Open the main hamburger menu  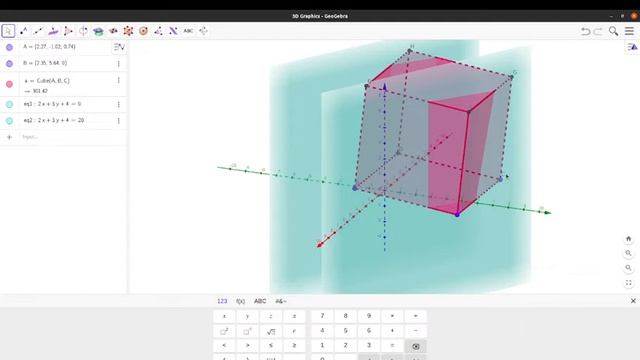629,31
